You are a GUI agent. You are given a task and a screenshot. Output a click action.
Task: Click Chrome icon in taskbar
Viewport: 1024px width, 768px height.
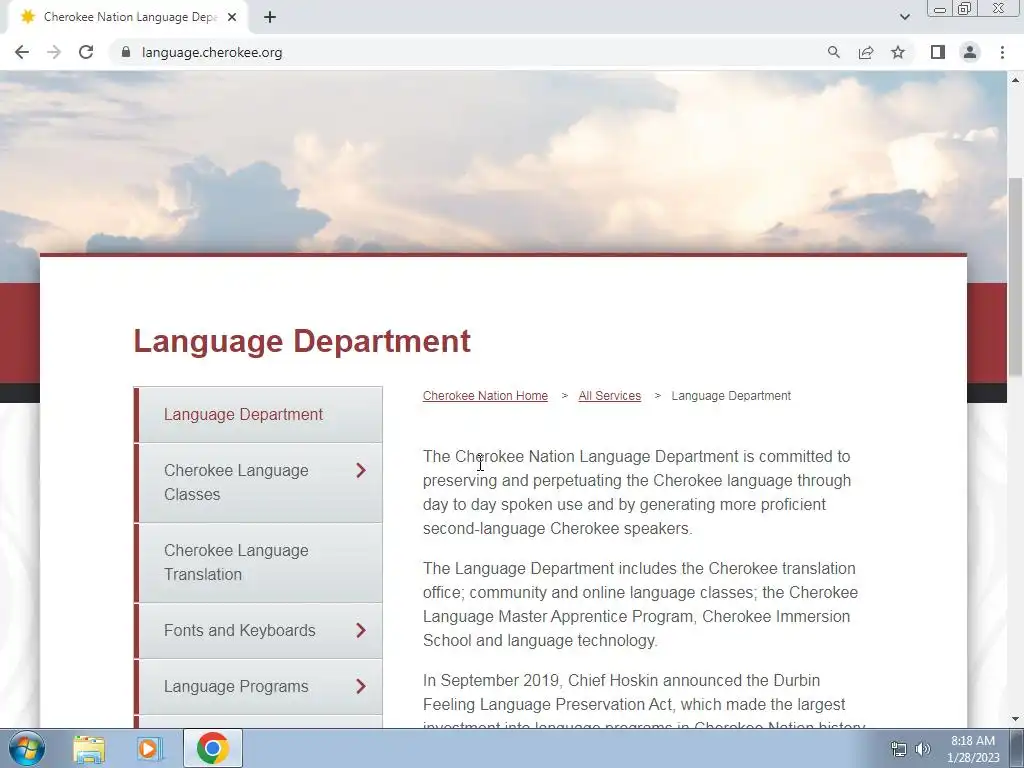(213, 748)
